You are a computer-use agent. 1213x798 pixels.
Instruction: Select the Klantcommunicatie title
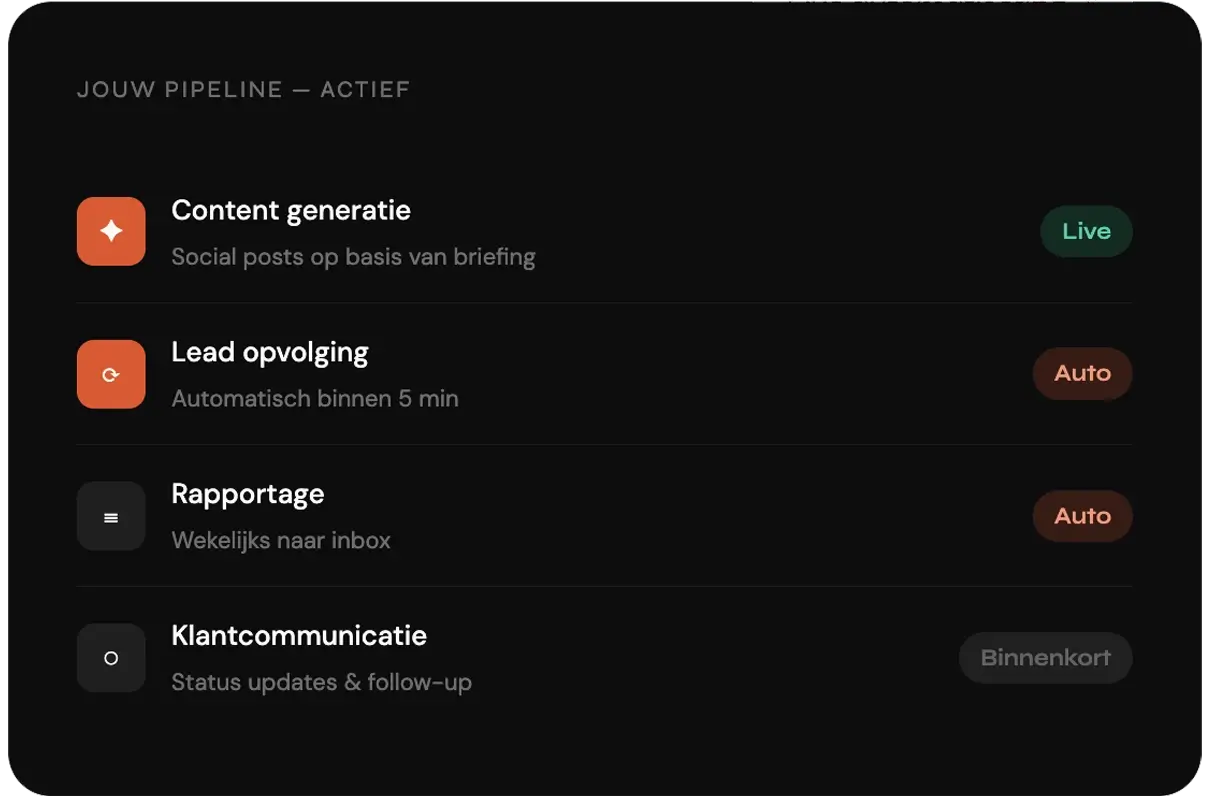click(299, 636)
